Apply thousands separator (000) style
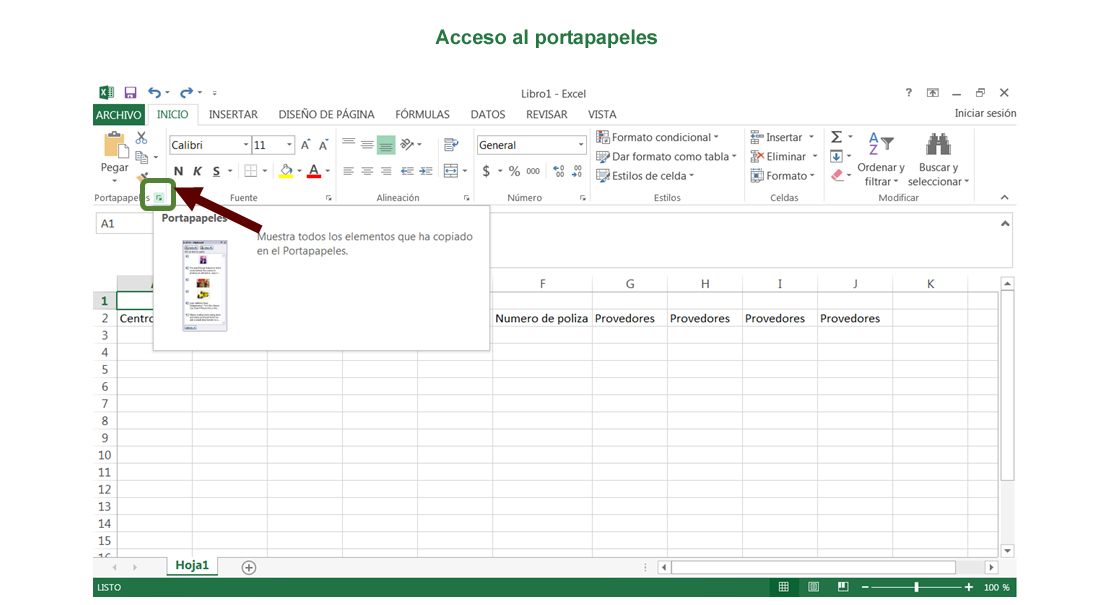The image size is (1098, 605). [x=533, y=171]
